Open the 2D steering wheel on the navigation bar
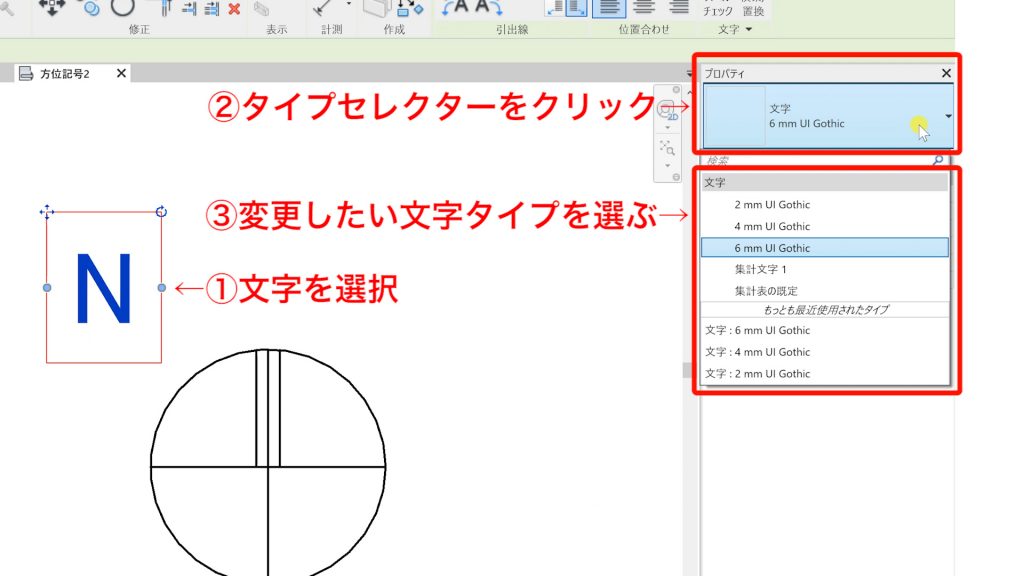The width and height of the screenshot is (1024, 576). click(666, 110)
